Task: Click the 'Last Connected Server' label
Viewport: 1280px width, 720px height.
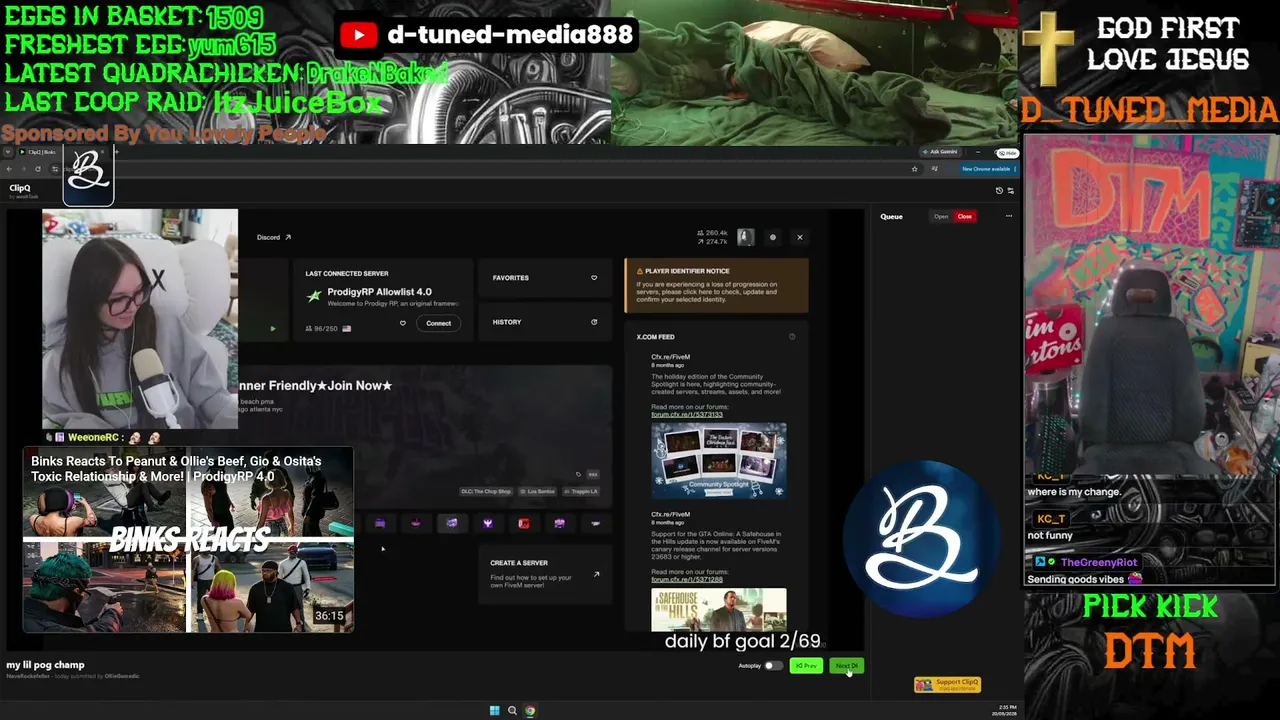Action: (347, 274)
